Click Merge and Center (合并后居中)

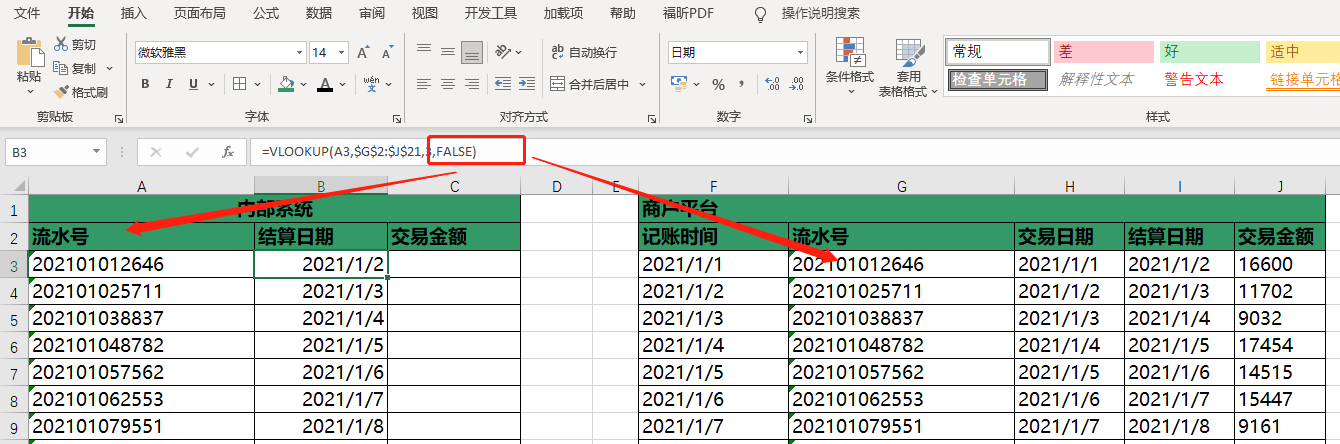(590, 84)
